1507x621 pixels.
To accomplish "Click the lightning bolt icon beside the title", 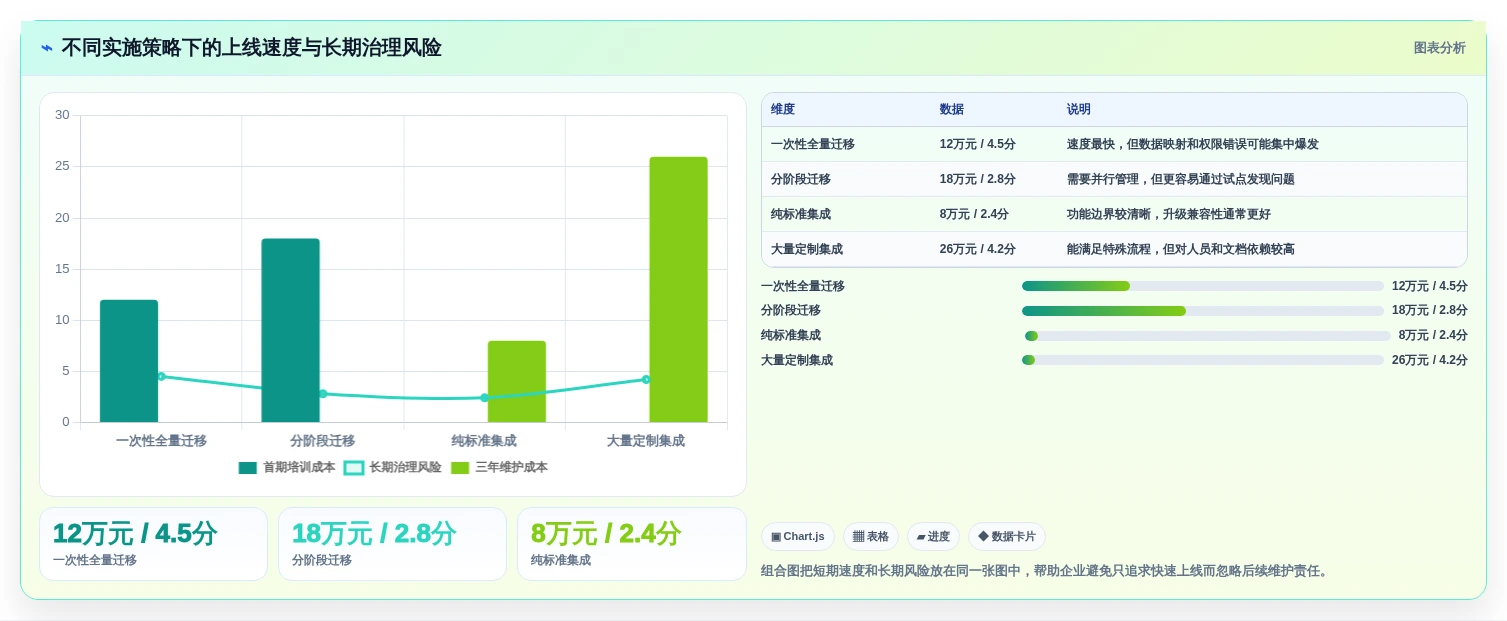I will [47, 48].
